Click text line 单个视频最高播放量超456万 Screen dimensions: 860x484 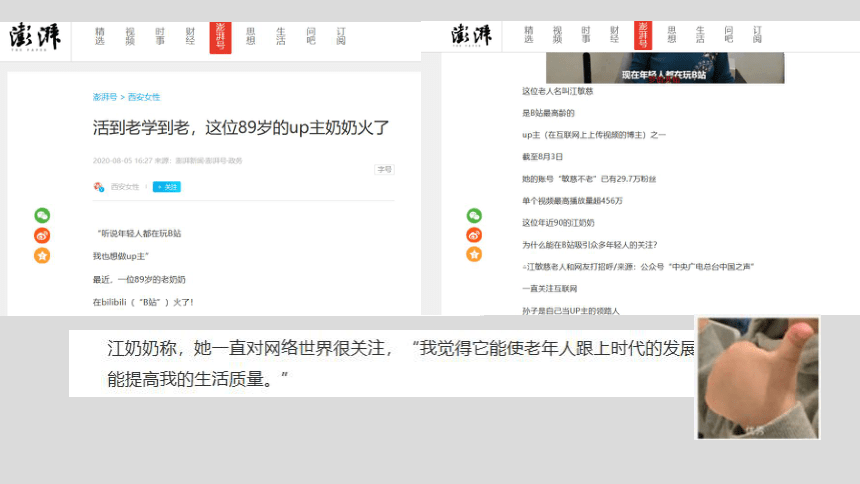(x=573, y=201)
